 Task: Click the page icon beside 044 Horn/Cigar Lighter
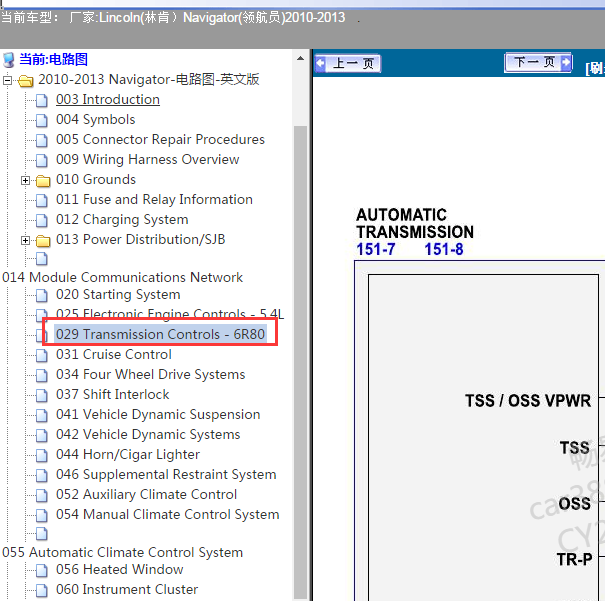click(42, 456)
